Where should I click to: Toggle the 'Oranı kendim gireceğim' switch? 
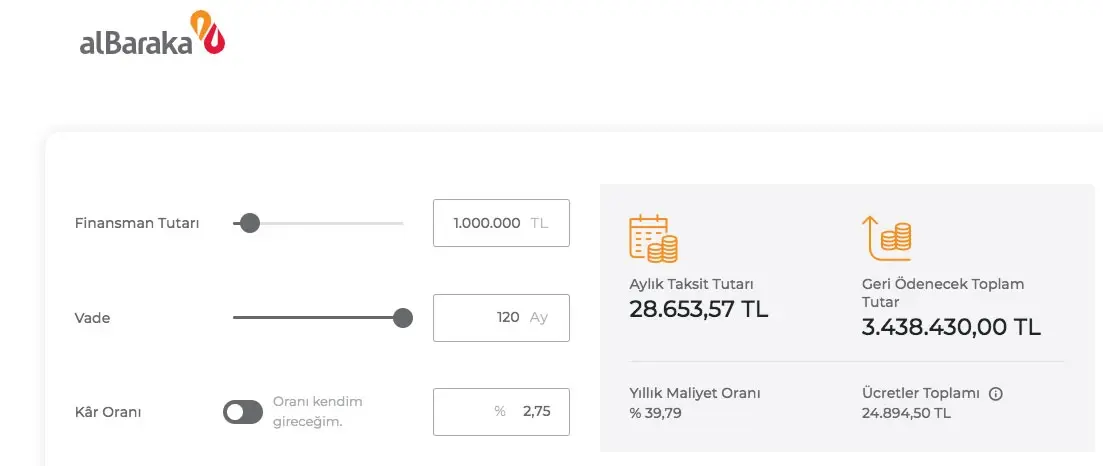(x=243, y=411)
